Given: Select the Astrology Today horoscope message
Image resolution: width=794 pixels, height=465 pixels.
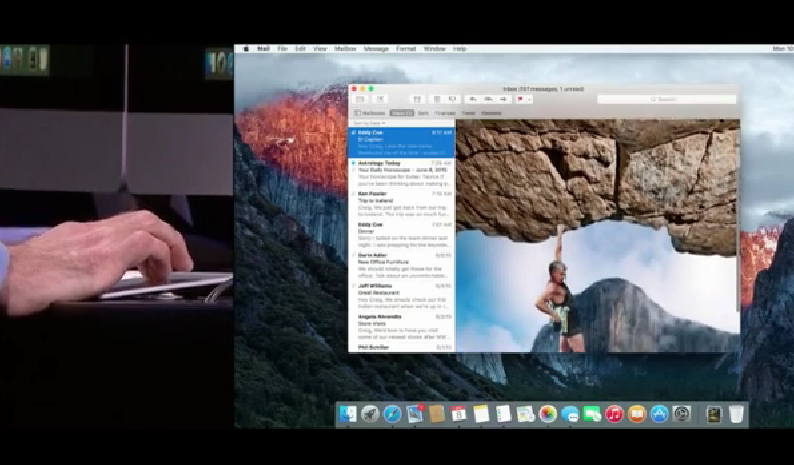Looking at the screenshot, I should coord(402,173).
